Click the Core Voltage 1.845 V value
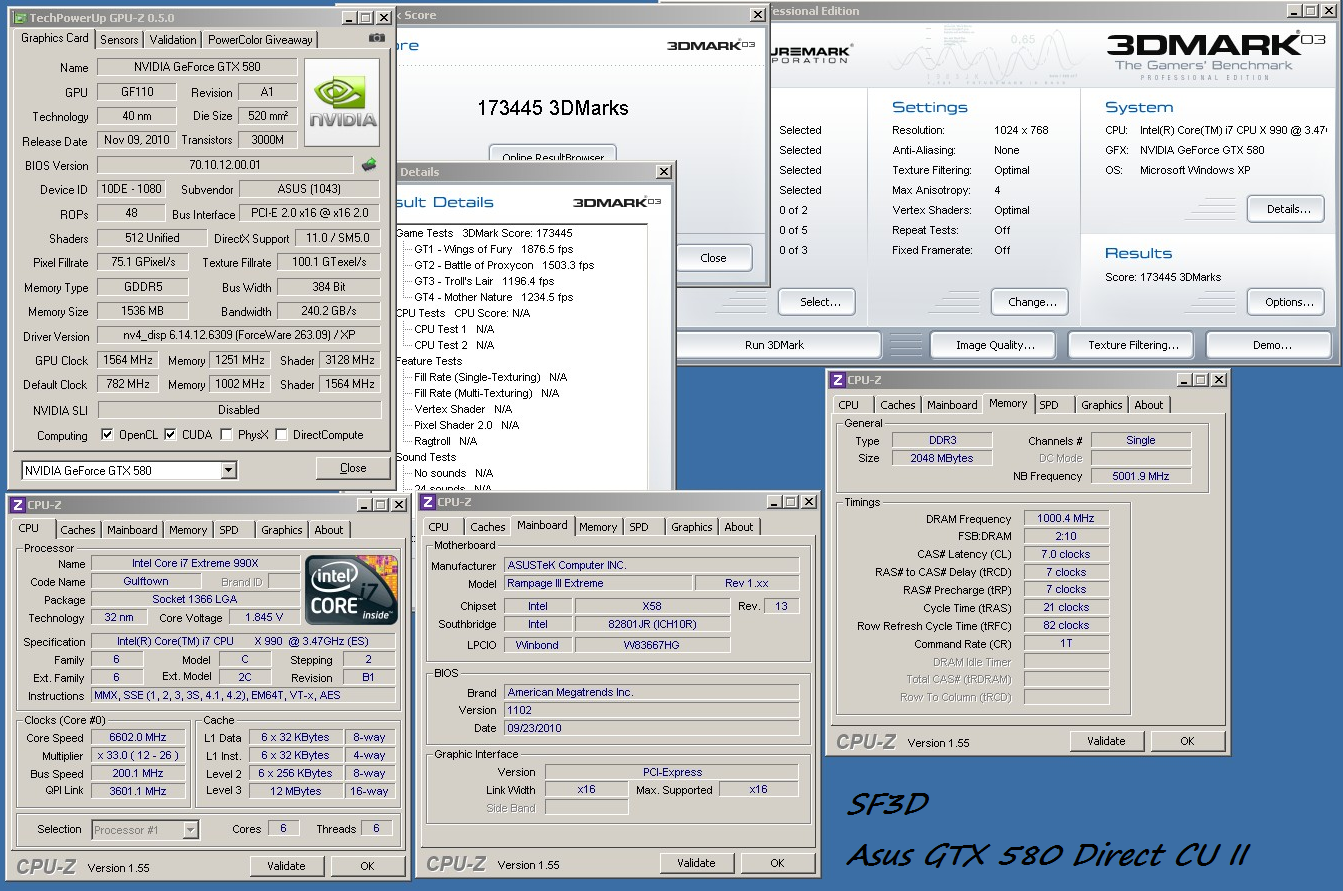Viewport: 1343px width, 891px height. click(x=264, y=618)
